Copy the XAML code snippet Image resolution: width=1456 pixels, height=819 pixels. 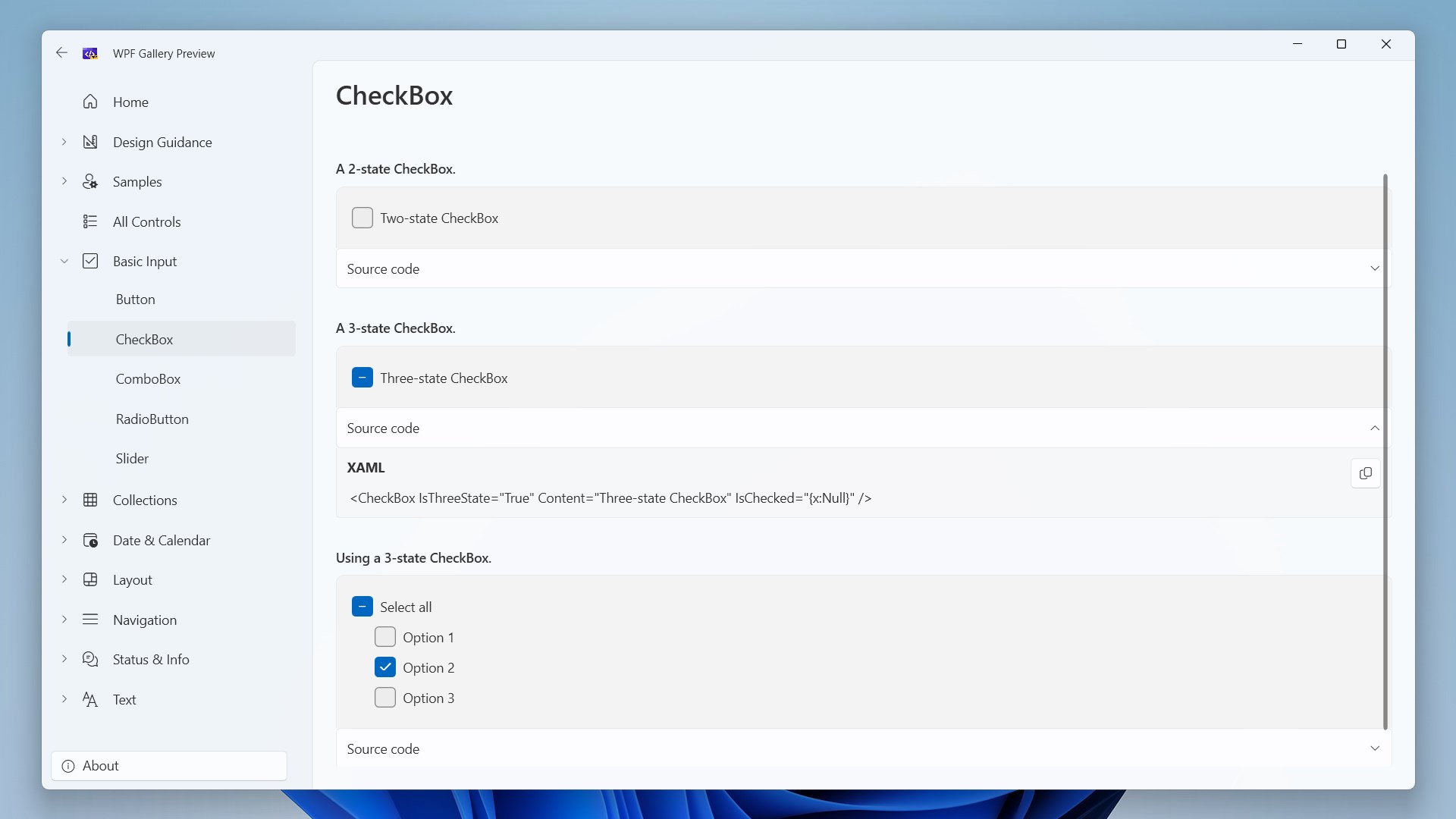pyautogui.click(x=1365, y=473)
